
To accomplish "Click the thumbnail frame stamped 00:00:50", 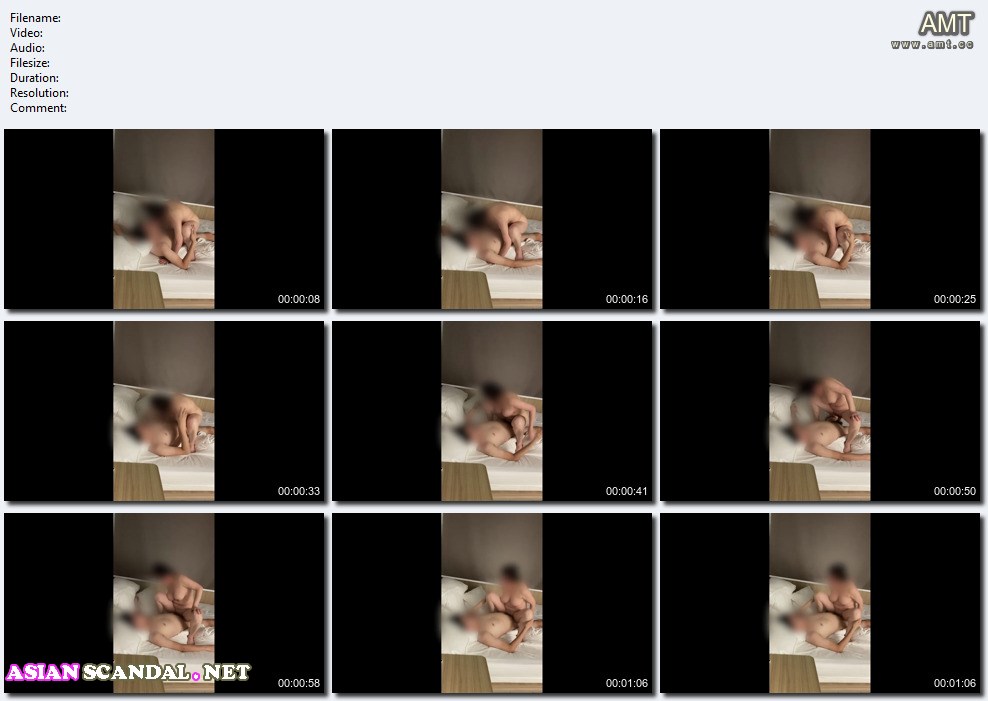I will pyautogui.click(x=820, y=411).
